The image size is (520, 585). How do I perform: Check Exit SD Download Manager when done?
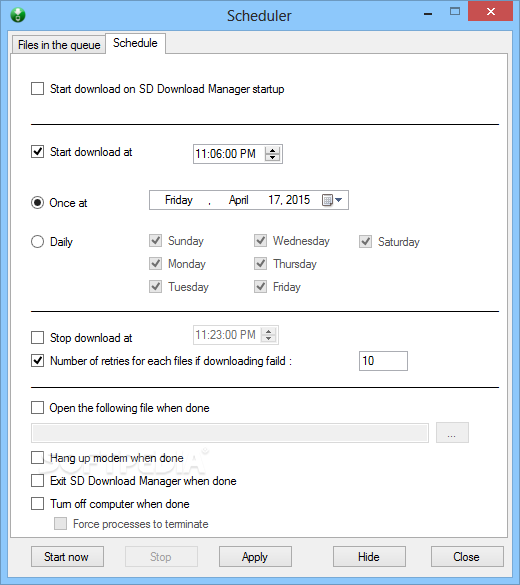[38, 481]
